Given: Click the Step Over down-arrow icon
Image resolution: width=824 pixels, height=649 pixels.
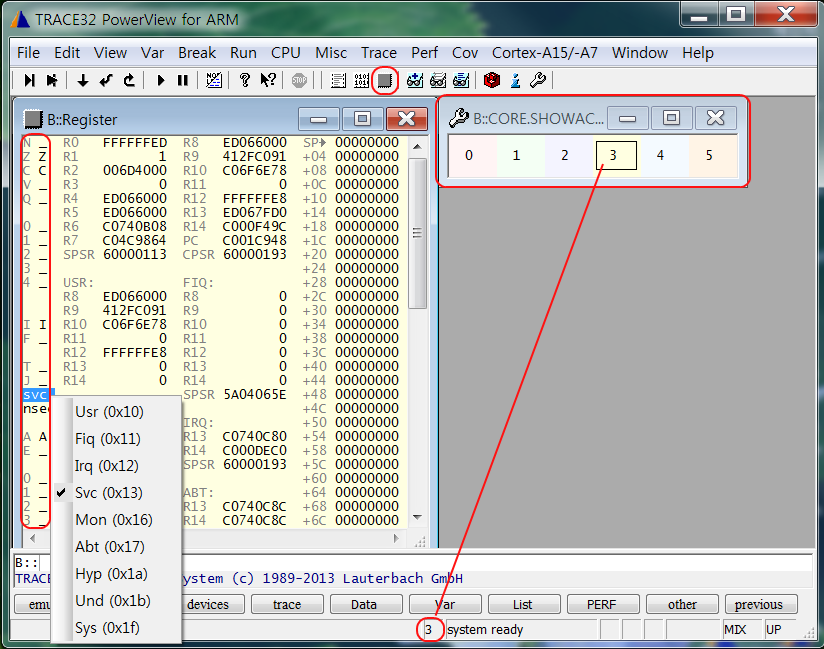Looking at the screenshot, I should tap(83, 80).
